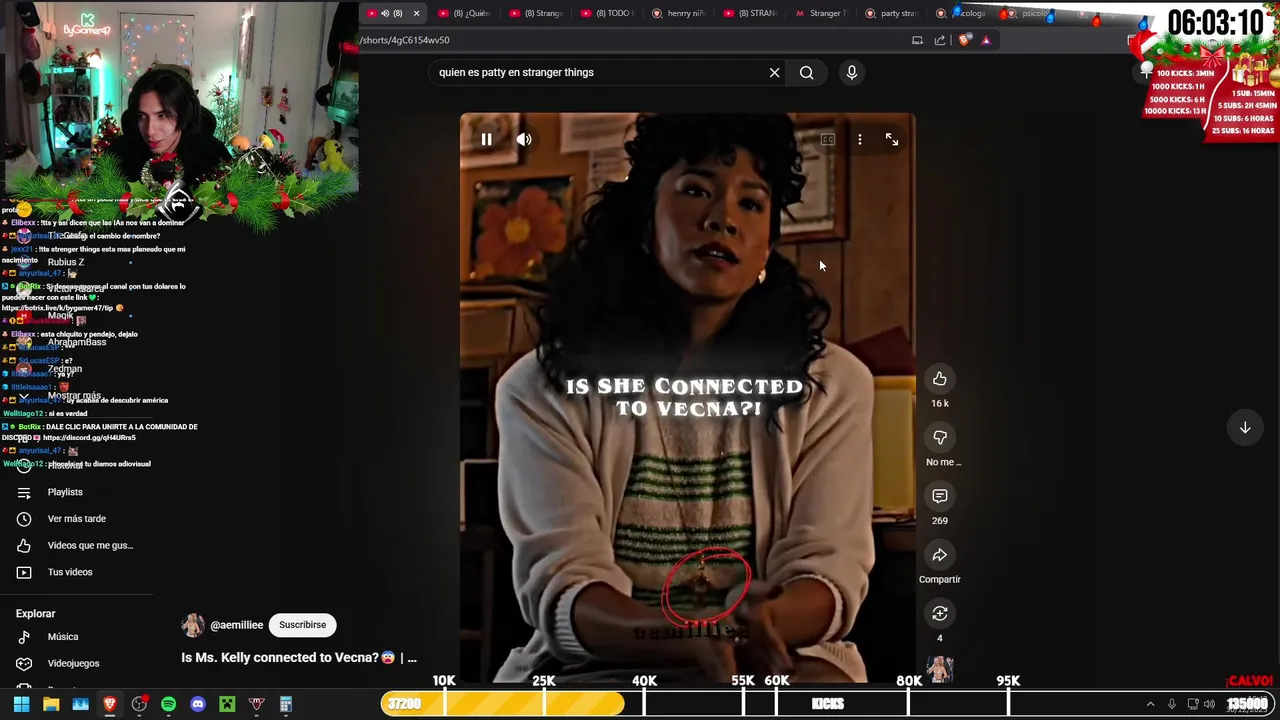Image resolution: width=1280 pixels, height=720 pixels.
Task: Subscribe with the Suscribirse button
Action: [302, 625]
